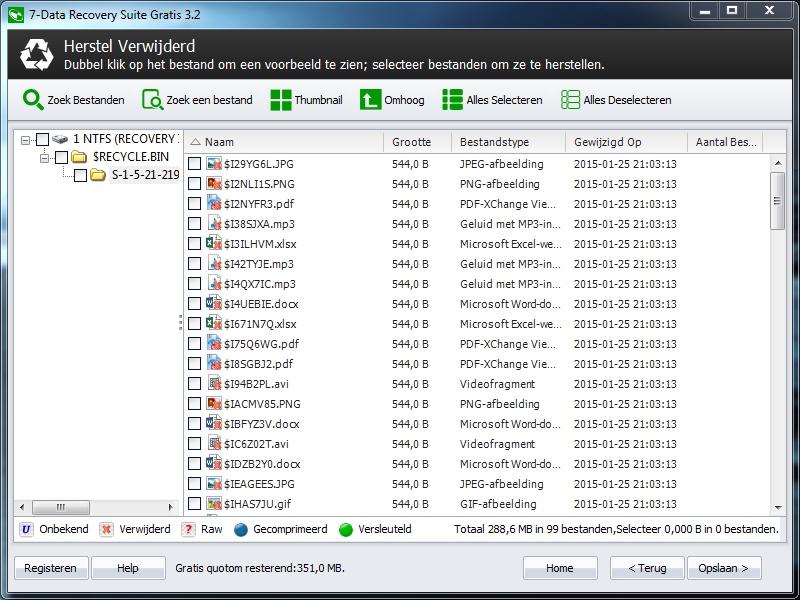Sort by the Grootte column header

pos(417,142)
